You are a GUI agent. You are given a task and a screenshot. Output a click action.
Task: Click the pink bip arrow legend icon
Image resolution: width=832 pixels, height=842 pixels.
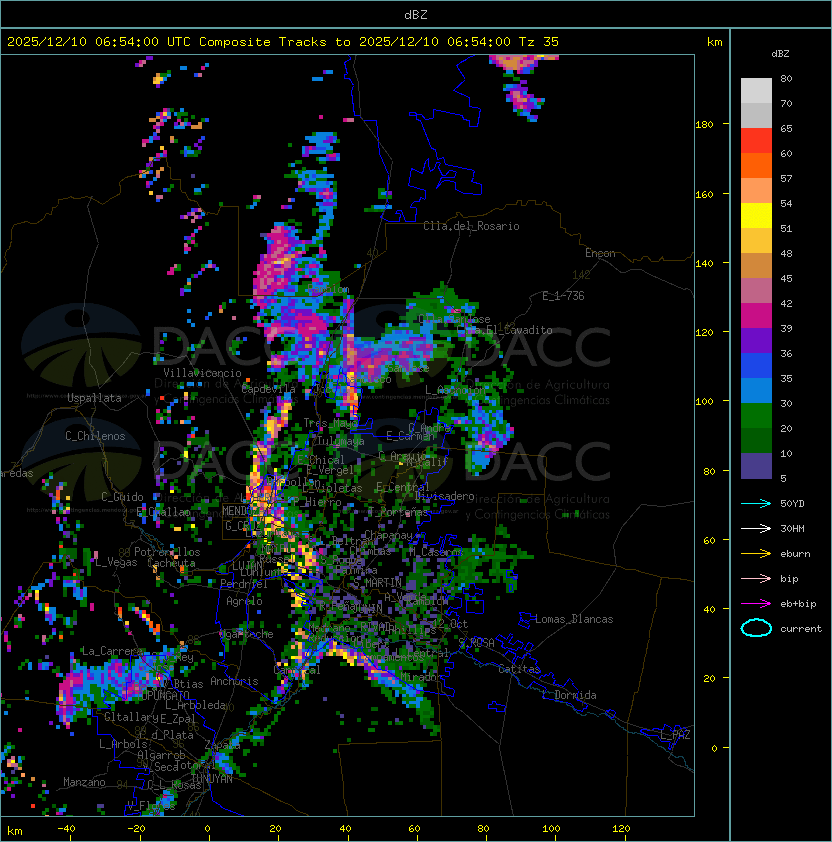pyautogui.click(x=756, y=578)
